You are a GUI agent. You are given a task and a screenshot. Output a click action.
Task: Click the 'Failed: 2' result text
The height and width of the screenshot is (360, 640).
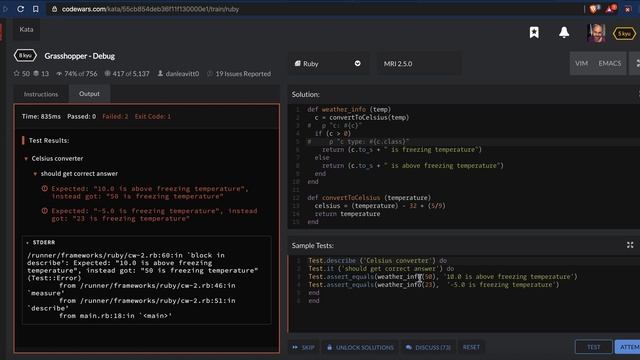click(x=115, y=116)
